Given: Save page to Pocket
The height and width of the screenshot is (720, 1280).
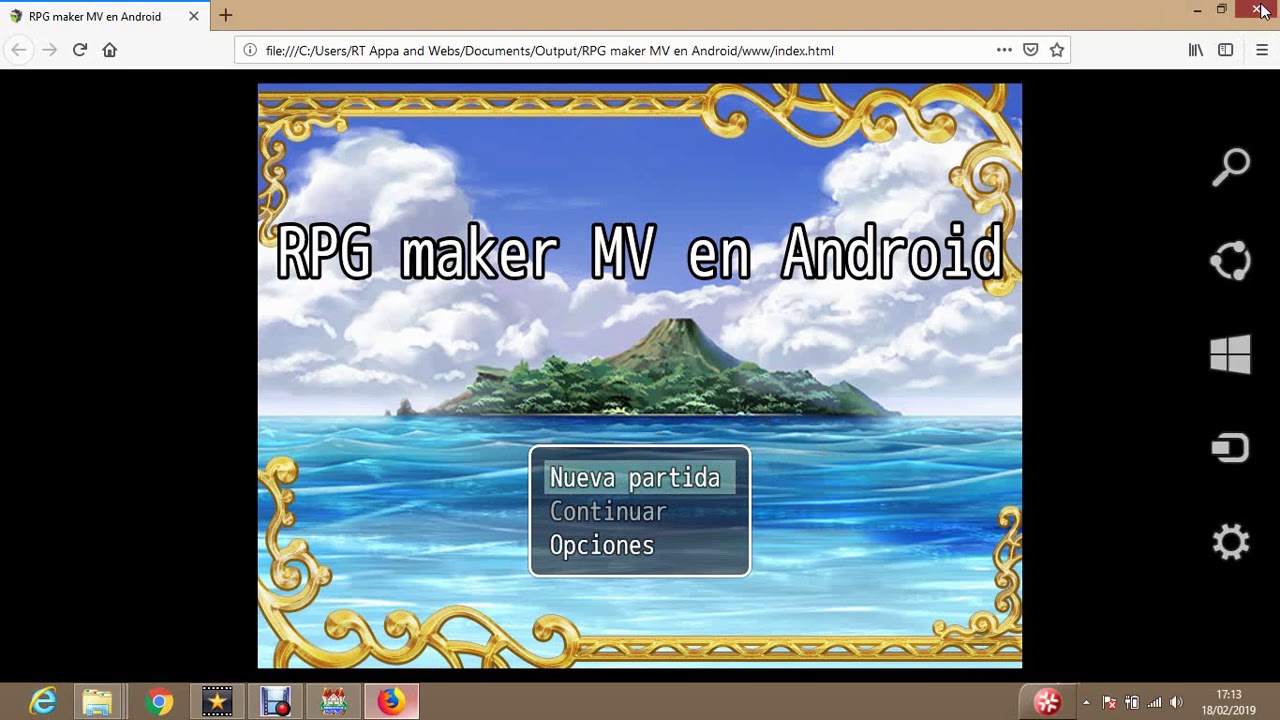Looking at the screenshot, I should 1030,50.
